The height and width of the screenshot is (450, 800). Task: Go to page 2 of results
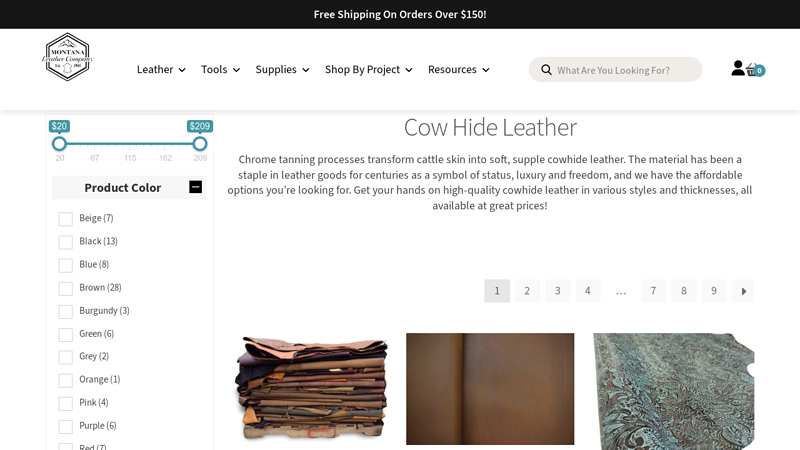pyautogui.click(x=527, y=291)
